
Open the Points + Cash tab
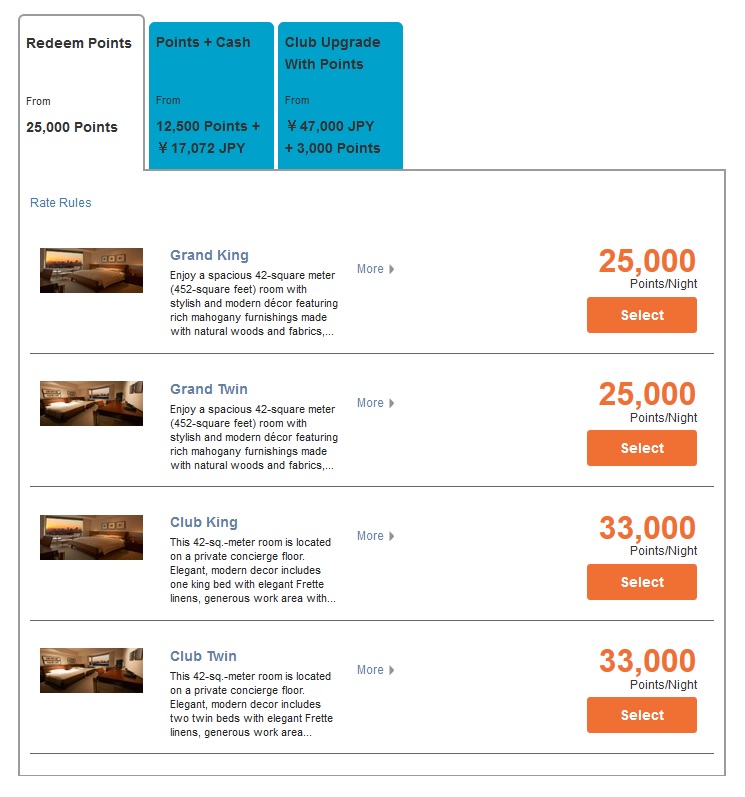click(x=211, y=96)
